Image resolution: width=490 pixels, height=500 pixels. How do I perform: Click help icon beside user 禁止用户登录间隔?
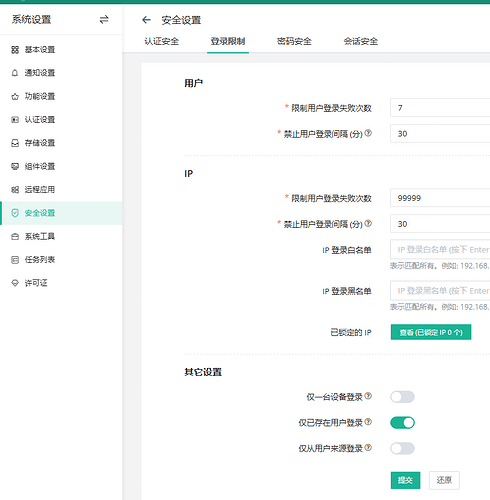tap(368, 133)
